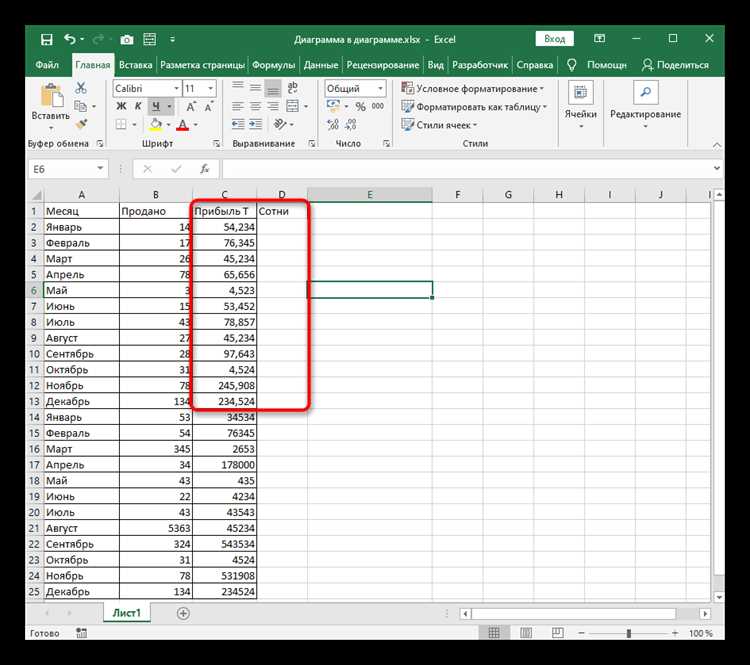Save the workbook with the floppy disk icon
750x665 pixels.
tap(46, 40)
